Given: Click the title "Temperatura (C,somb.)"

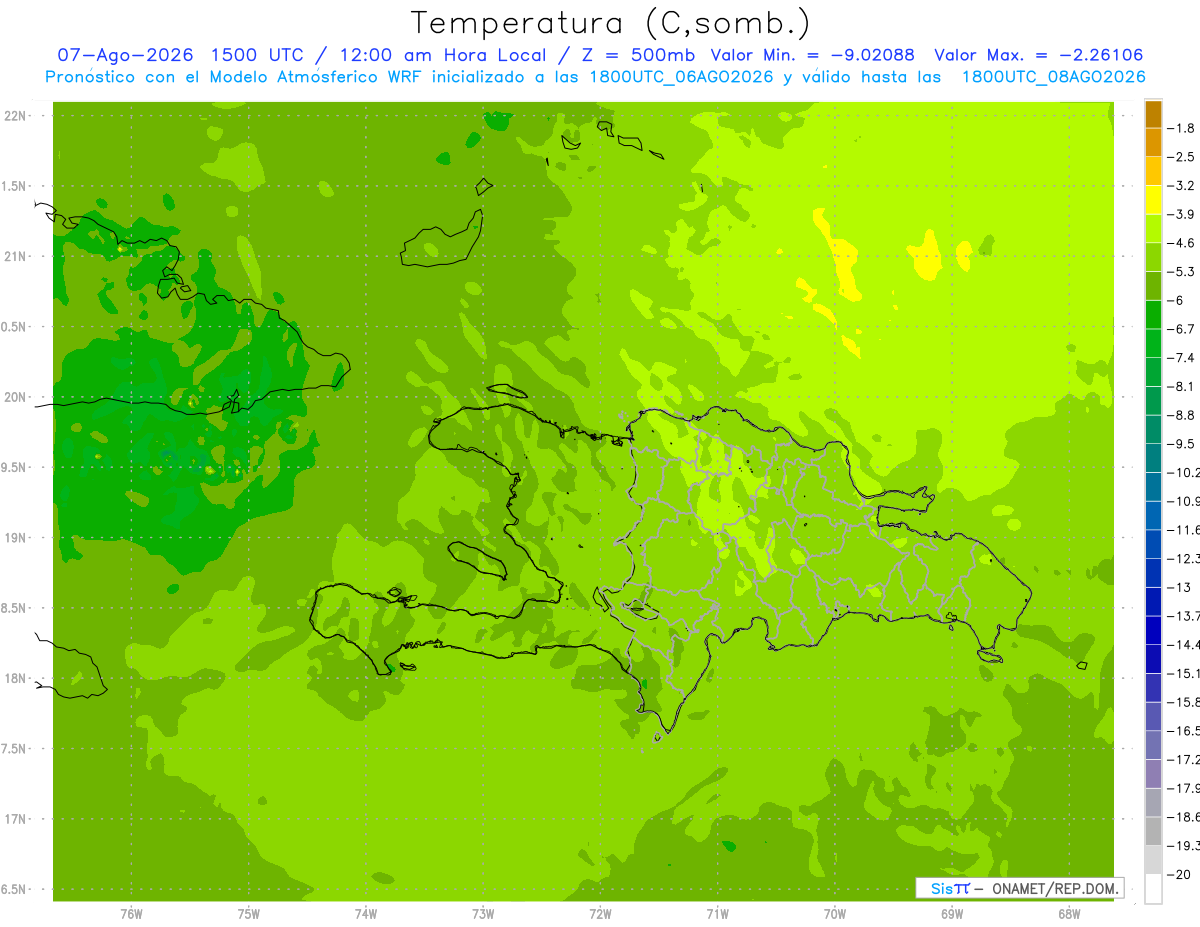Looking at the screenshot, I should tap(609, 23).
